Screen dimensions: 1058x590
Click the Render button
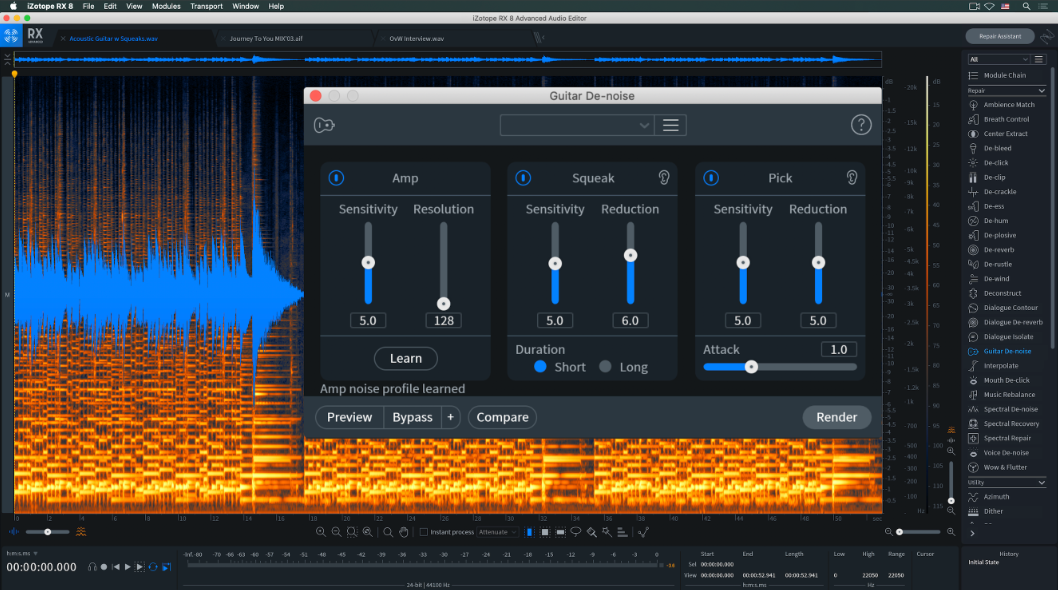click(837, 417)
